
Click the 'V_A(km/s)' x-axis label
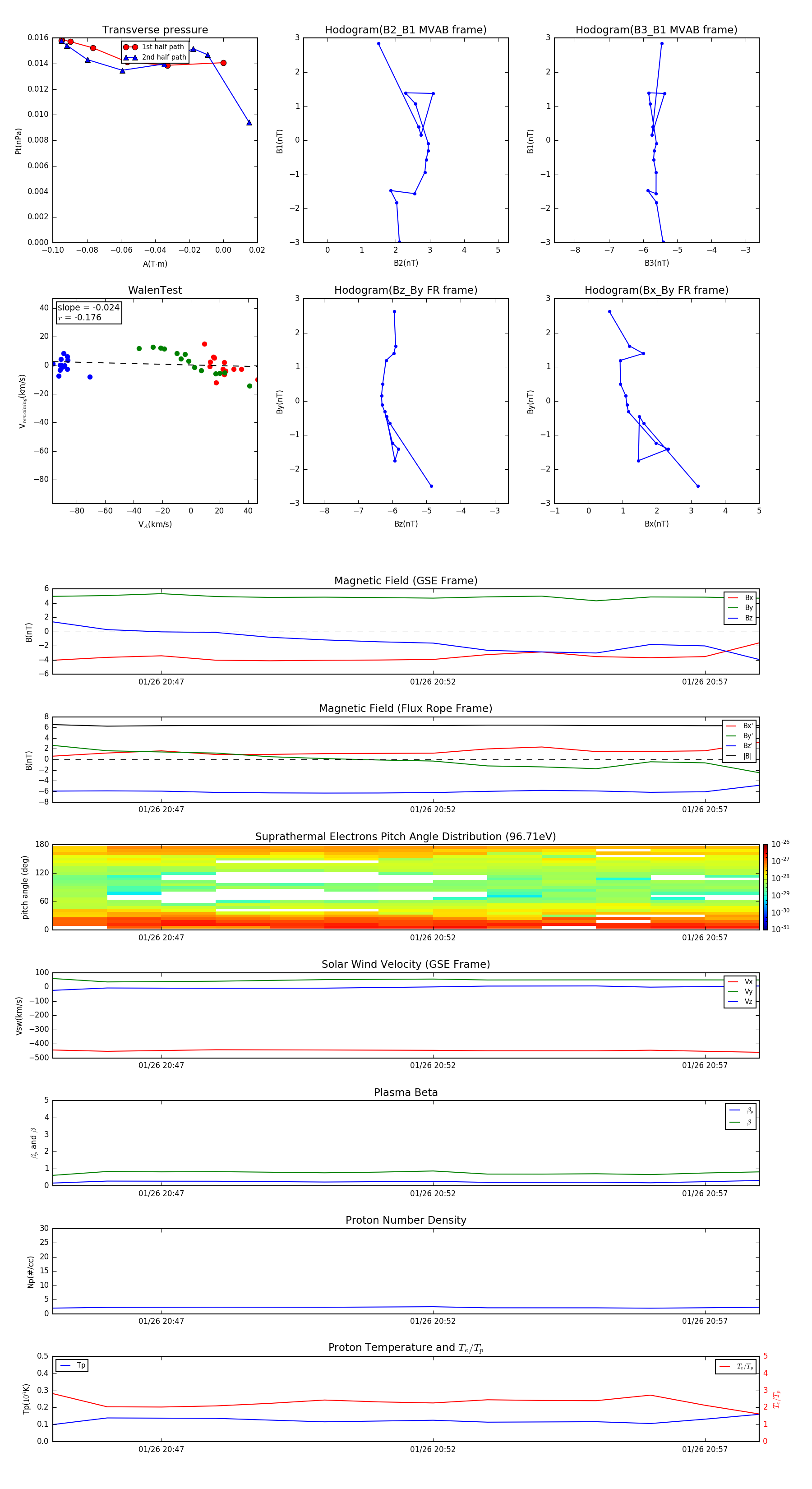pyautogui.click(x=155, y=524)
